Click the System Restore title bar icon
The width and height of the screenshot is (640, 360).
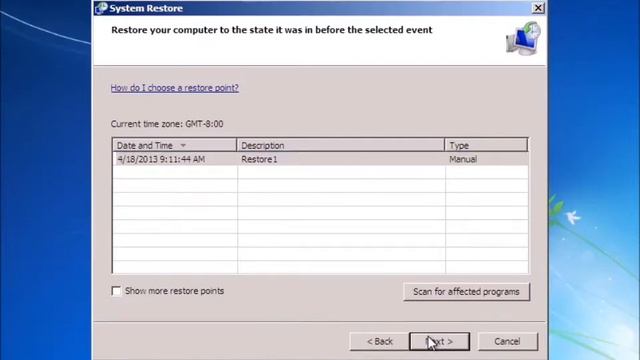click(101, 8)
